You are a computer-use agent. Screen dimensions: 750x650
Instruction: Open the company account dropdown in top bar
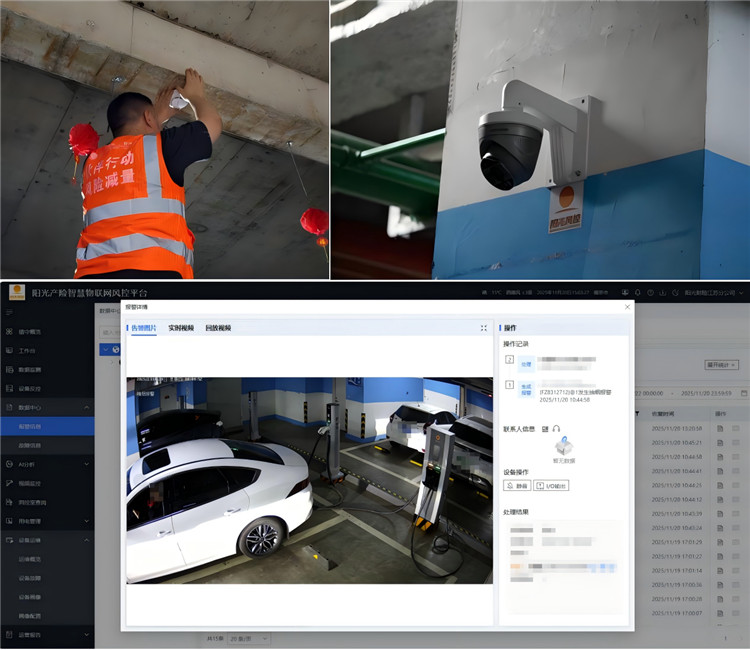[x=714, y=293]
